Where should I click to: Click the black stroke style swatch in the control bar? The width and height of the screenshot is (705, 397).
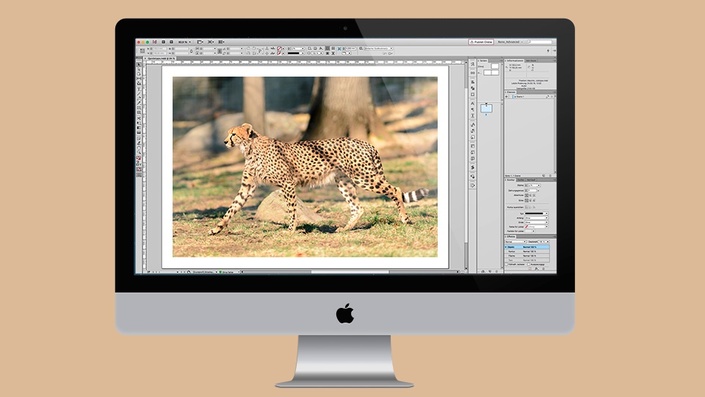[294, 53]
